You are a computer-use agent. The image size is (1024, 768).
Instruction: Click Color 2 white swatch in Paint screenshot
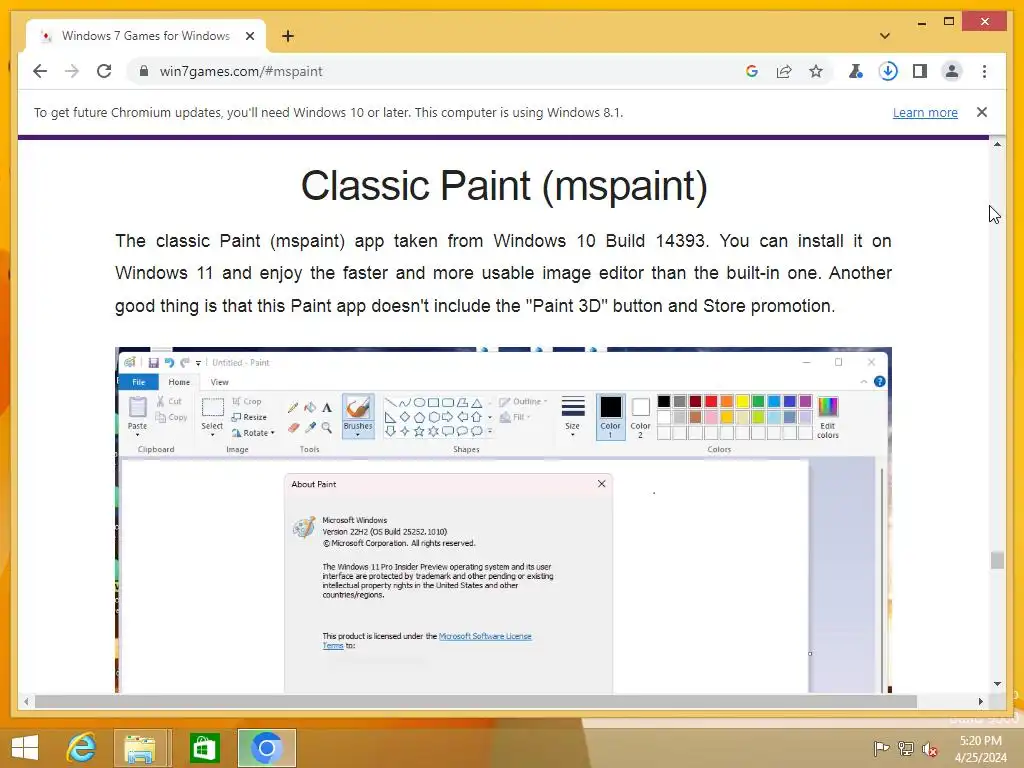[x=641, y=408]
